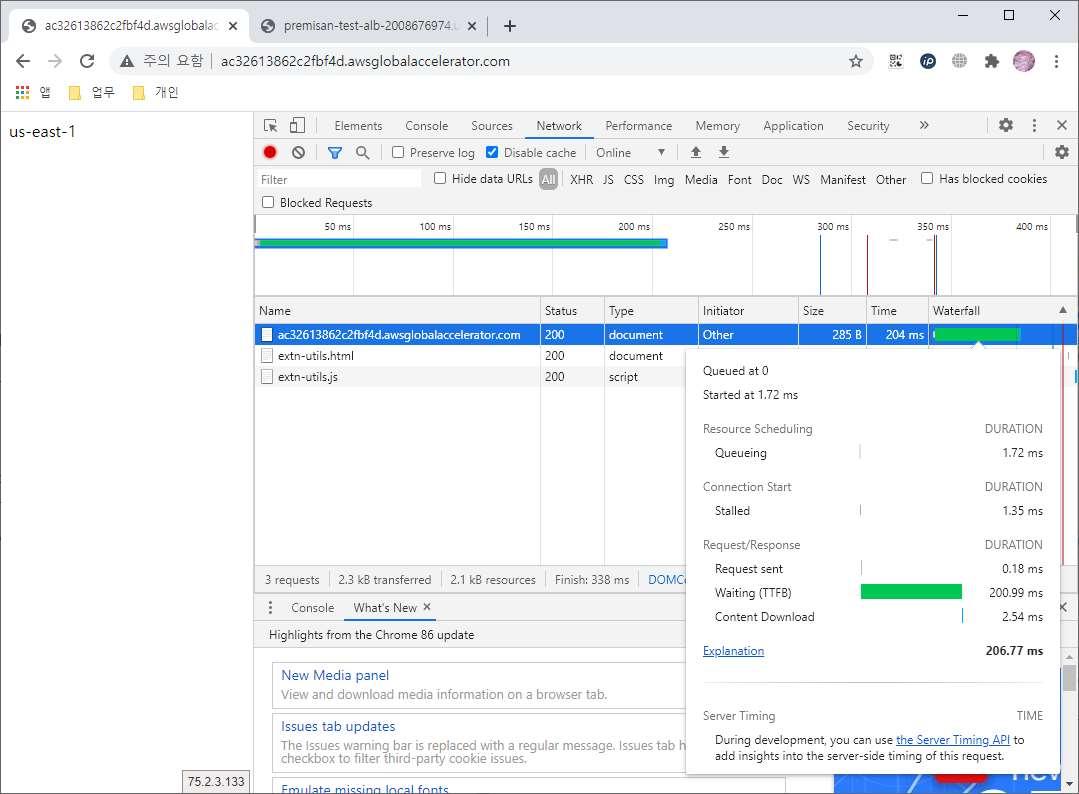1079x794 pixels.
Task: Switch to the Console tab
Action: (426, 126)
